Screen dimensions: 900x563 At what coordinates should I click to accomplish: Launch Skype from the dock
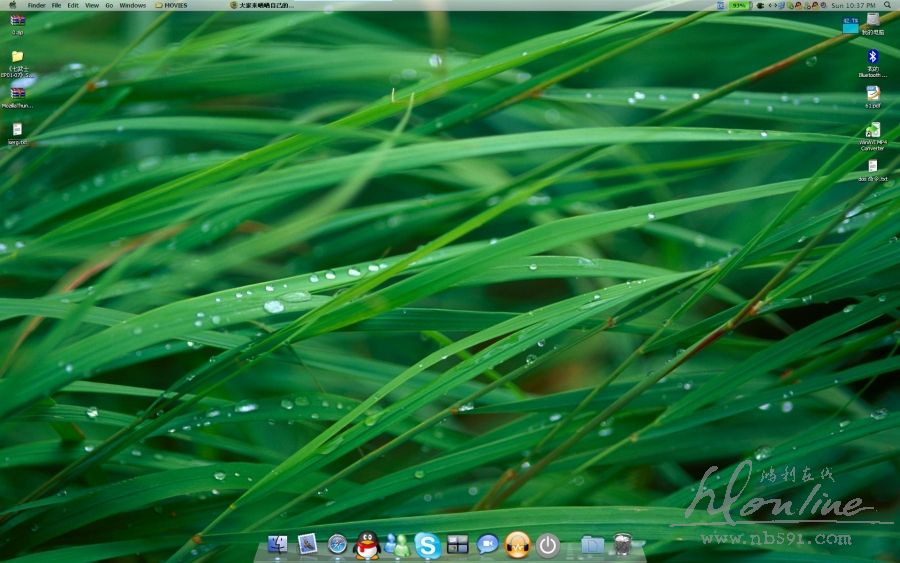428,545
